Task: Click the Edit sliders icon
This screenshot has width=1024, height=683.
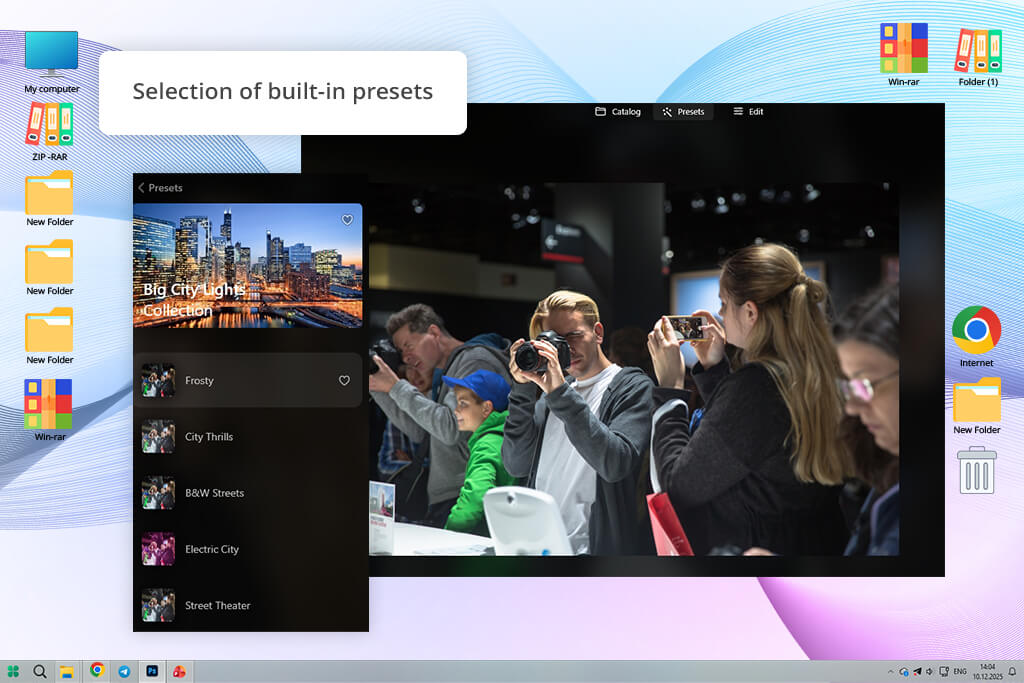Action: point(738,112)
